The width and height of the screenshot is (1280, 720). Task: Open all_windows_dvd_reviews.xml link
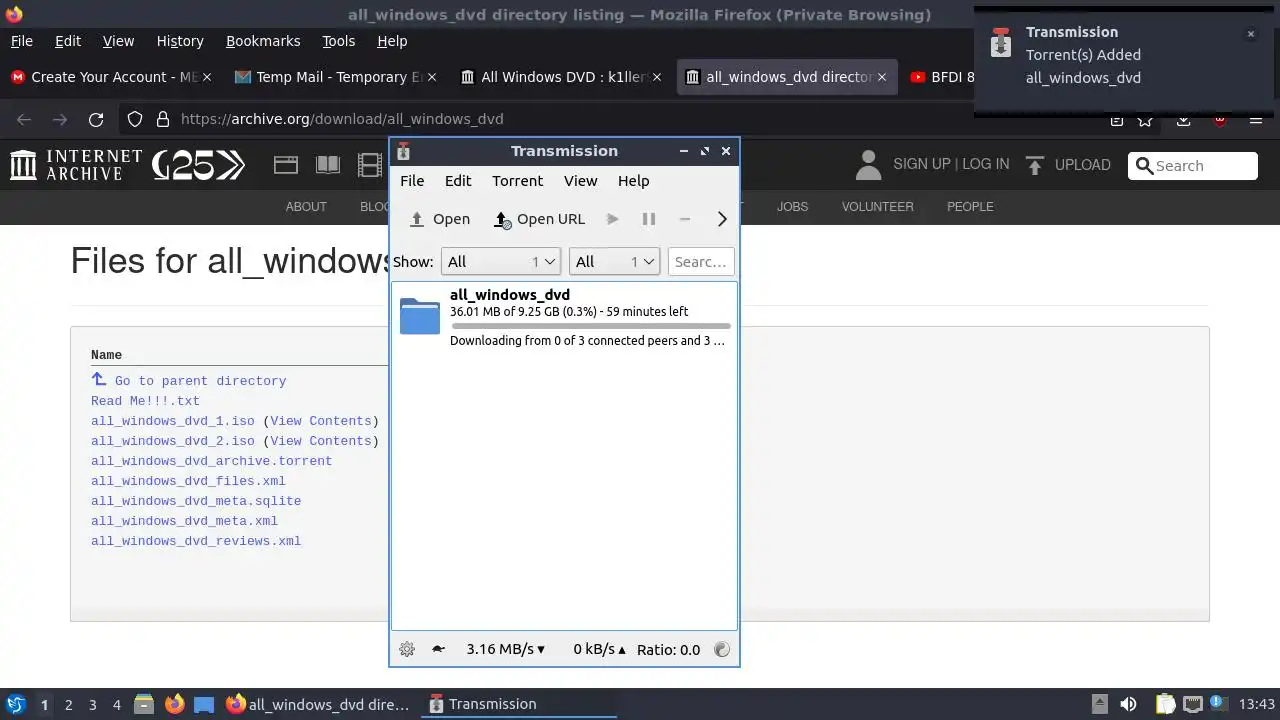196,541
